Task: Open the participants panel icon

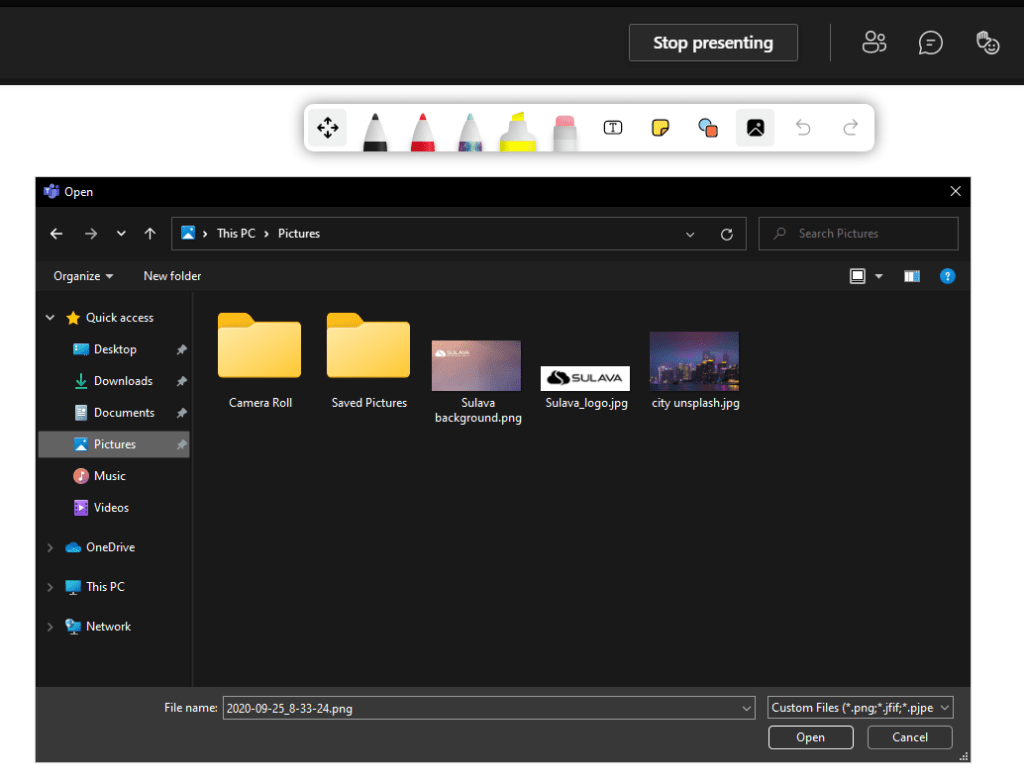Action: click(x=874, y=43)
